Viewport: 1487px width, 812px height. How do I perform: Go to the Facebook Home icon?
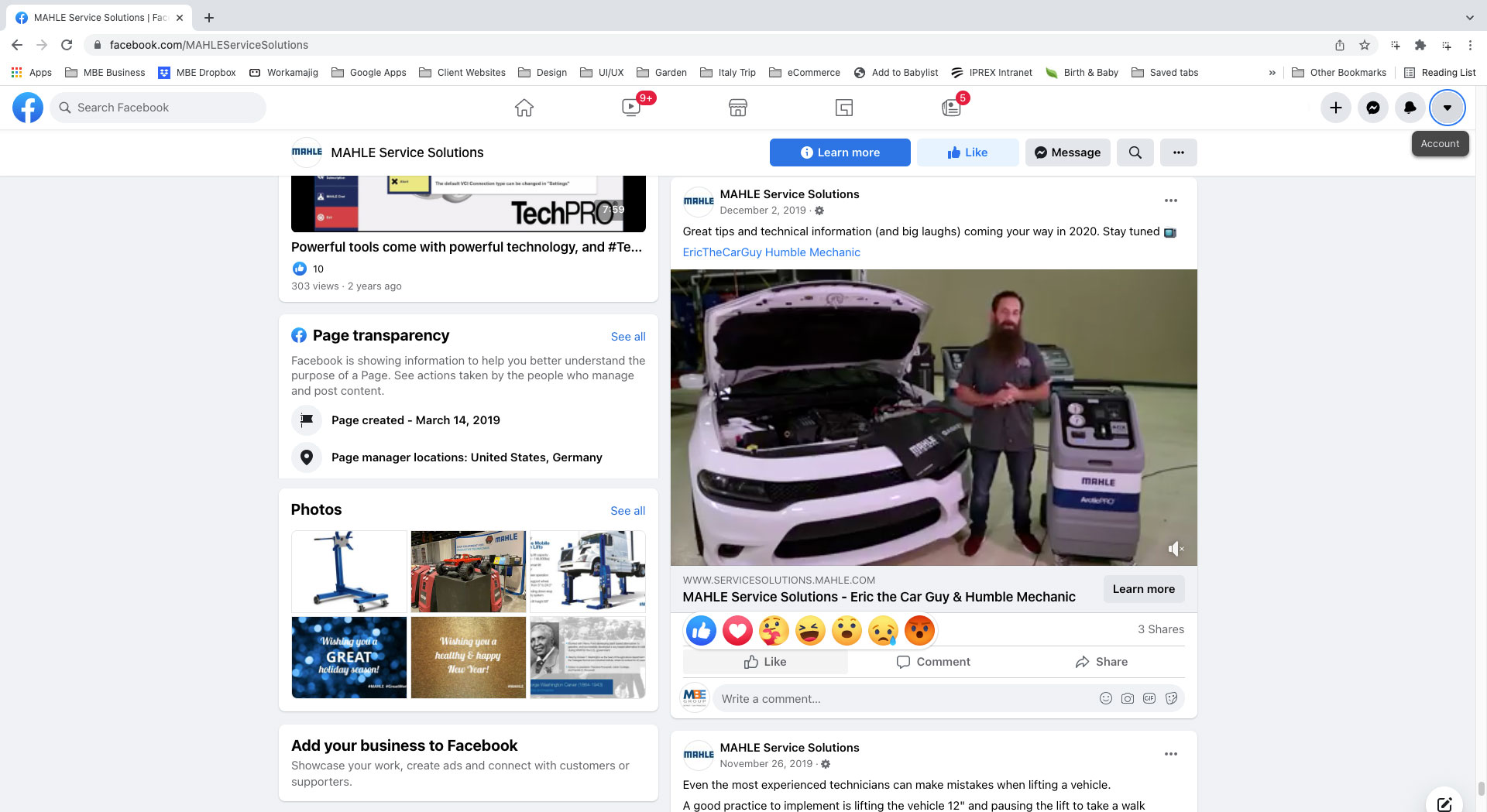[524, 108]
